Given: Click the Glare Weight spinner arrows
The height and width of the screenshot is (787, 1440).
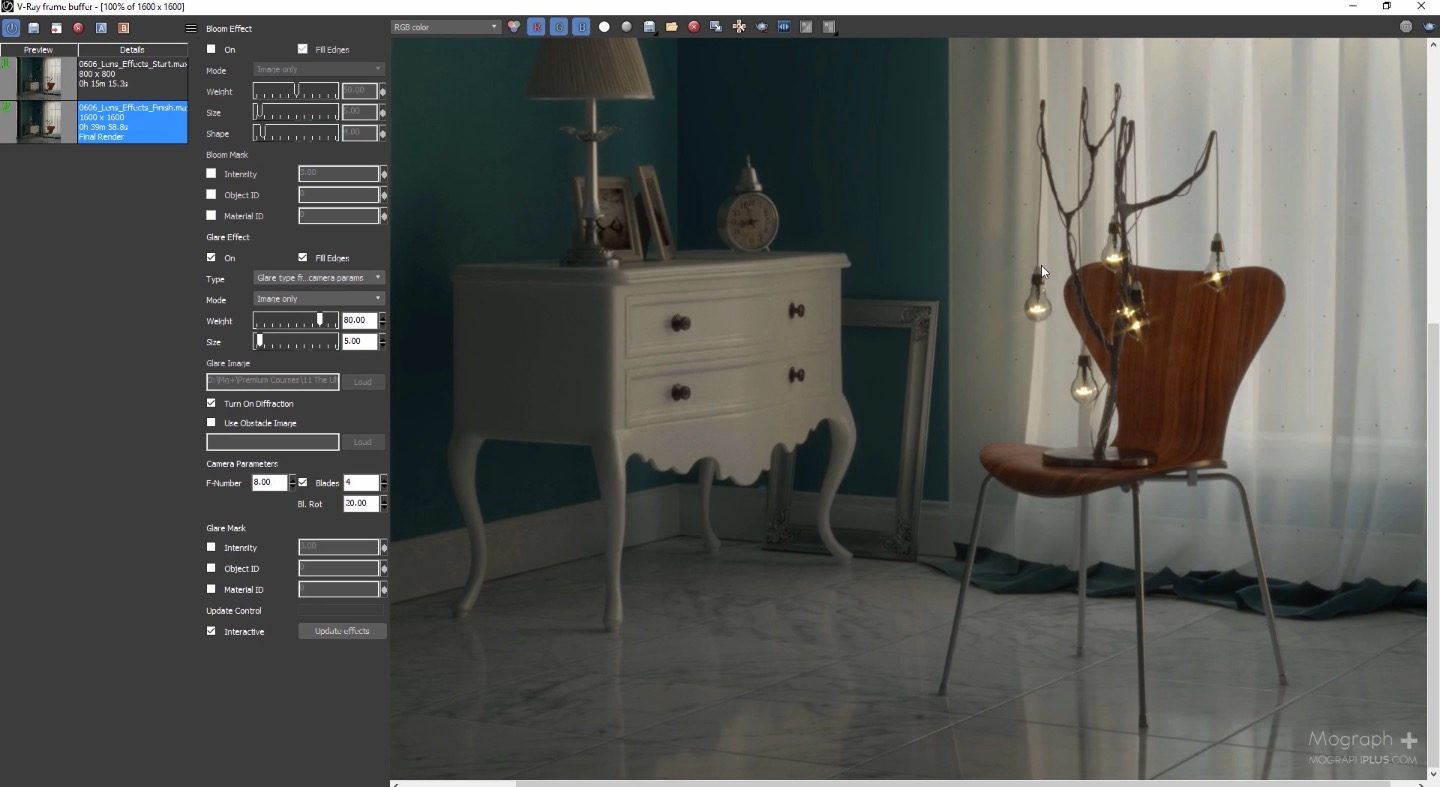Looking at the screenshot, I should pos(383,321).
